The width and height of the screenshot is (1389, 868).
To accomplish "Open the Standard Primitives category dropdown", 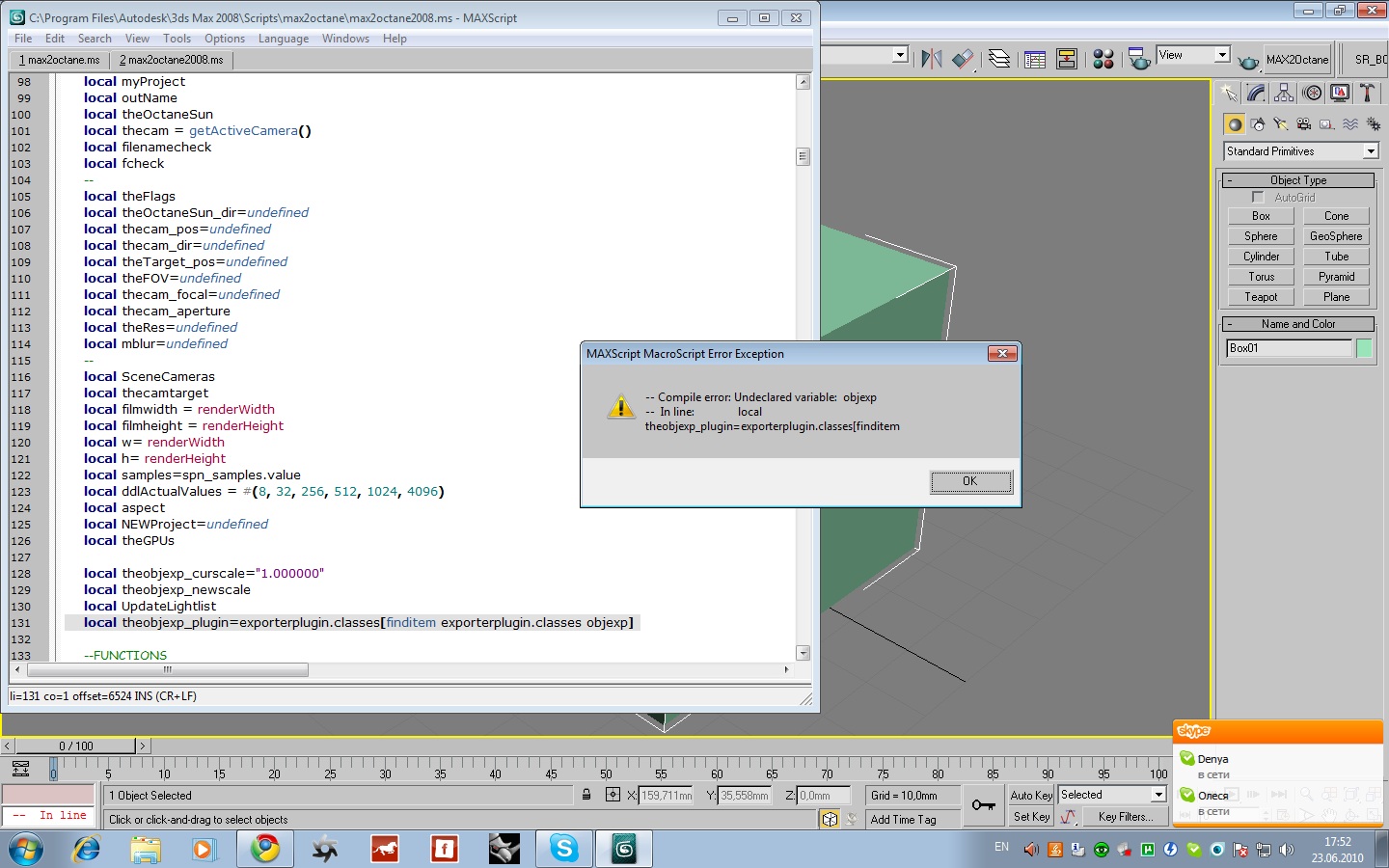I will [x=1301, y=151].
